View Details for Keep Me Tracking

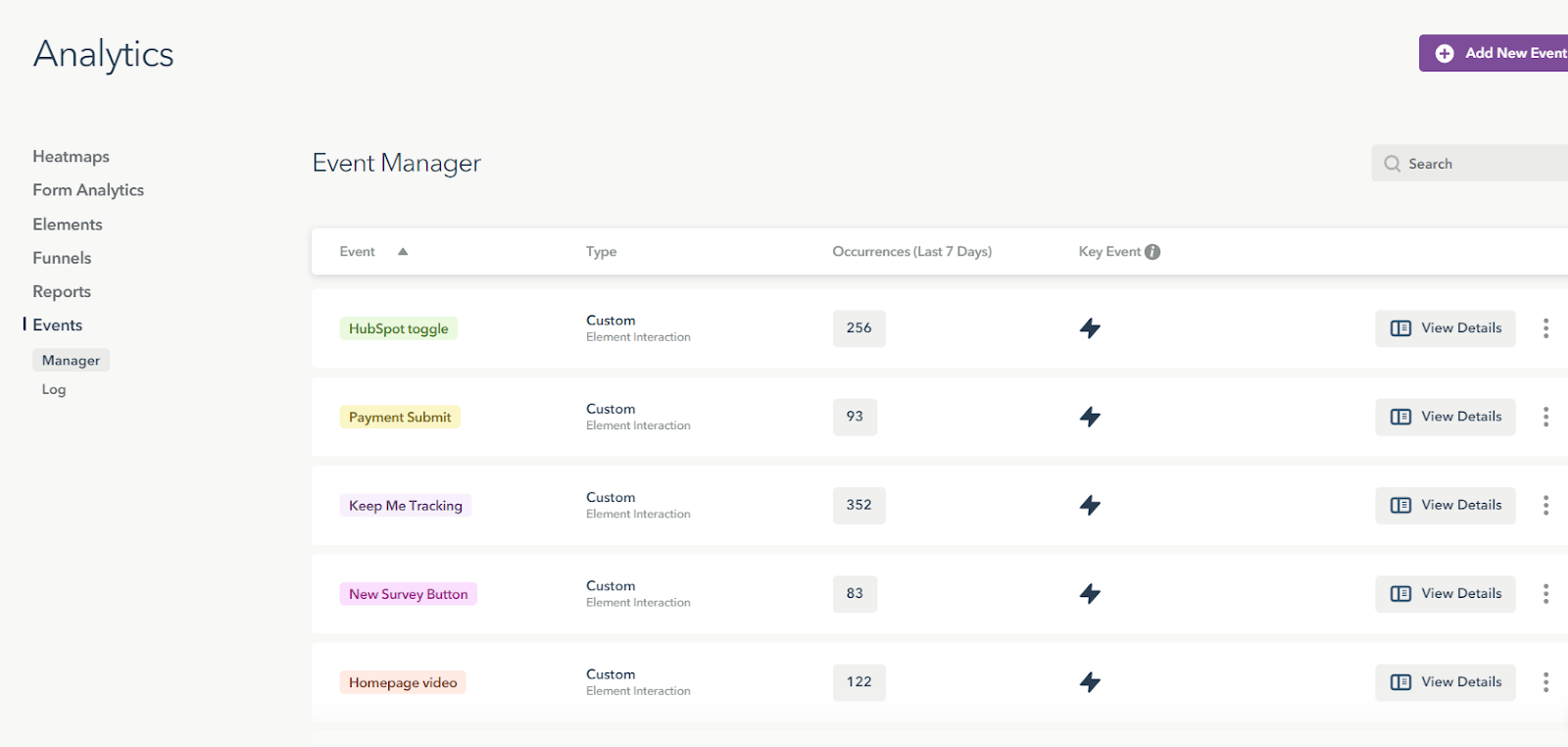[1445, 505]
